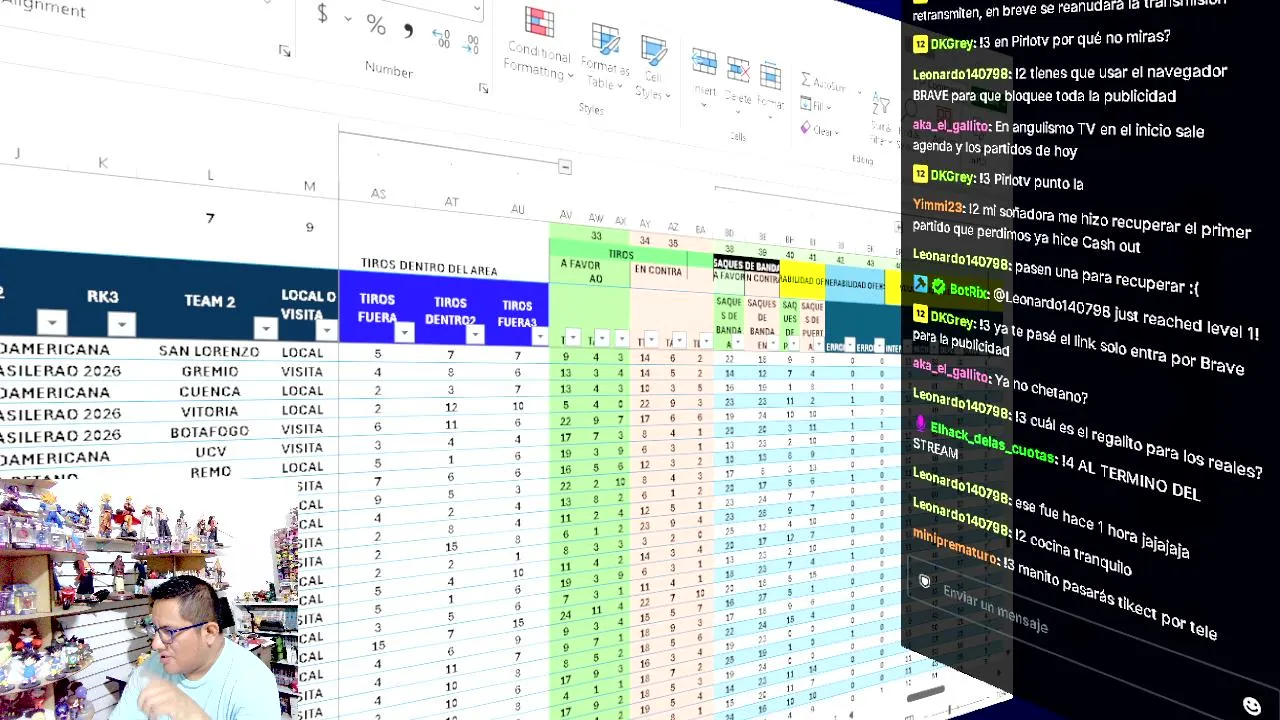Click BotRix's verified check badge

coord(938,287)
